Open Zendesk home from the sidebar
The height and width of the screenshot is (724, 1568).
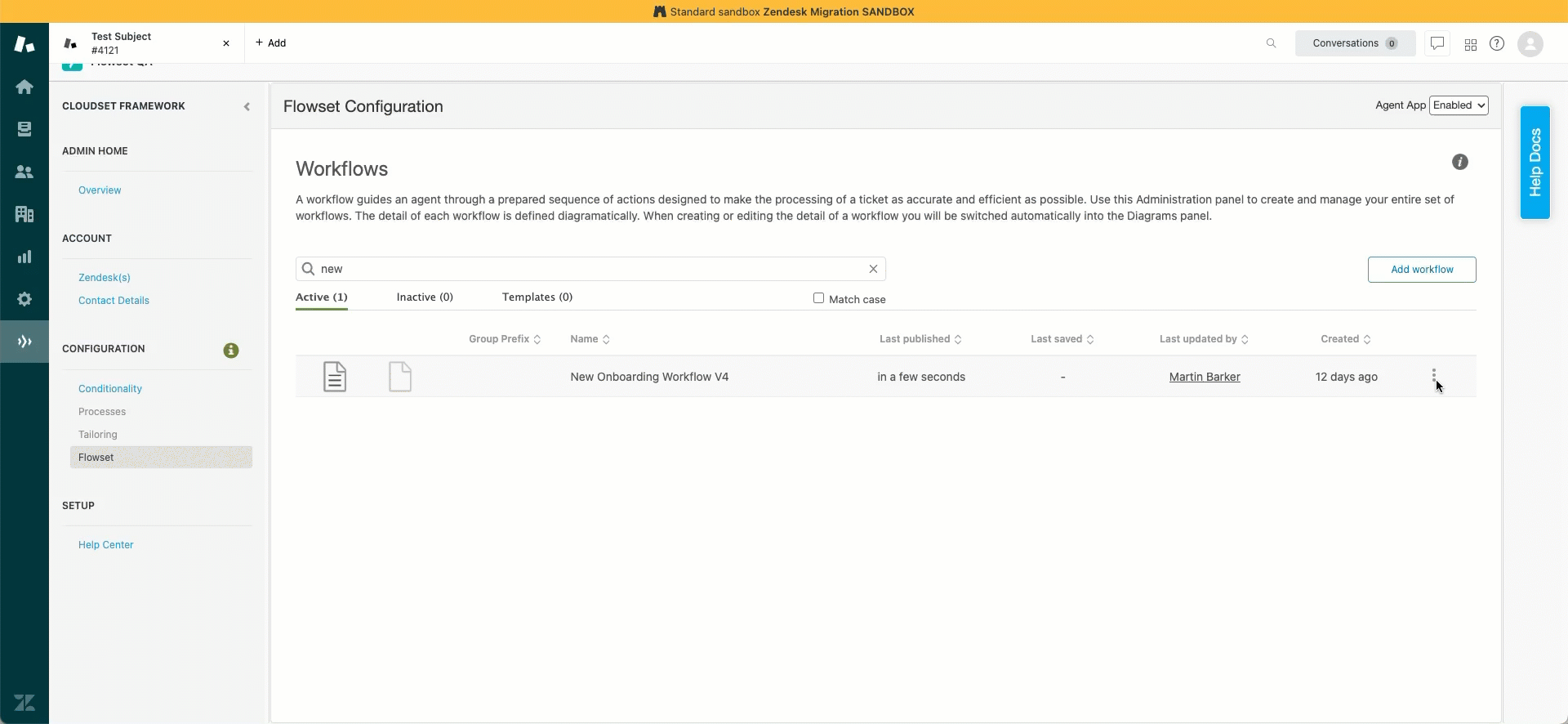pos(24,87)
